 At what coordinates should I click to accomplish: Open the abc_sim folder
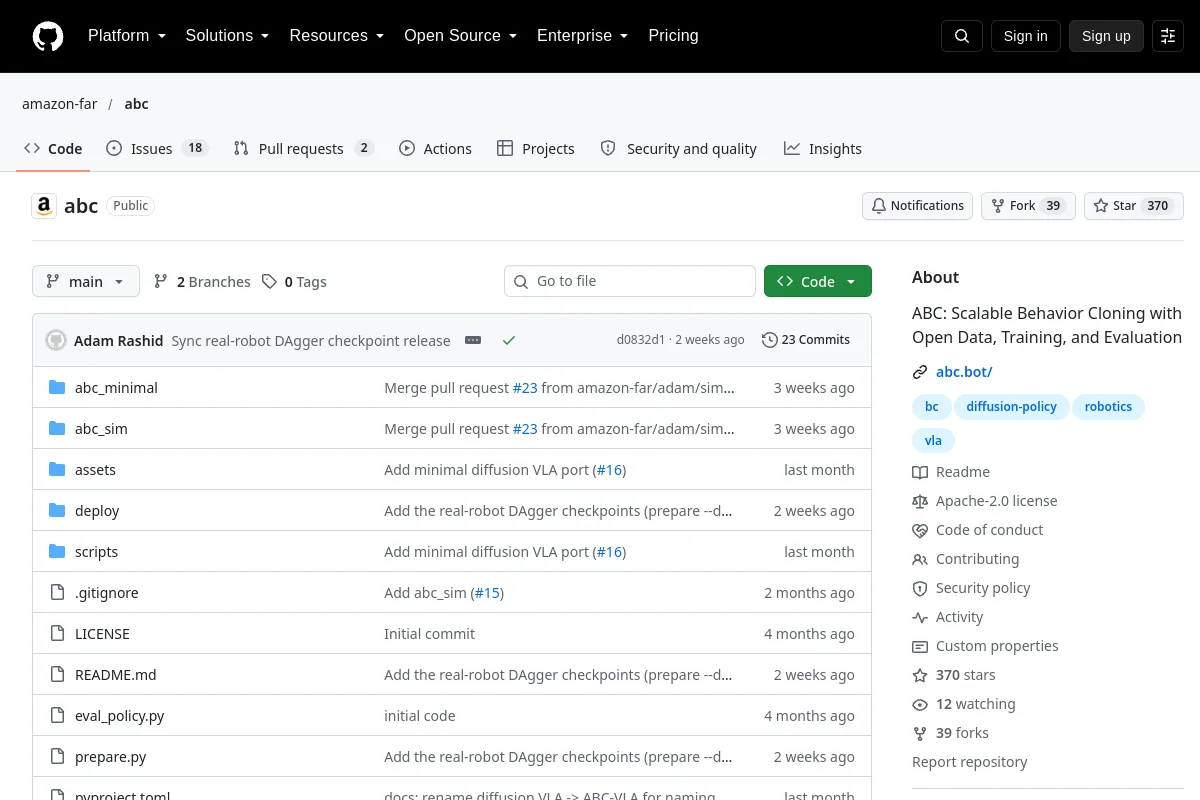(101, 429)
